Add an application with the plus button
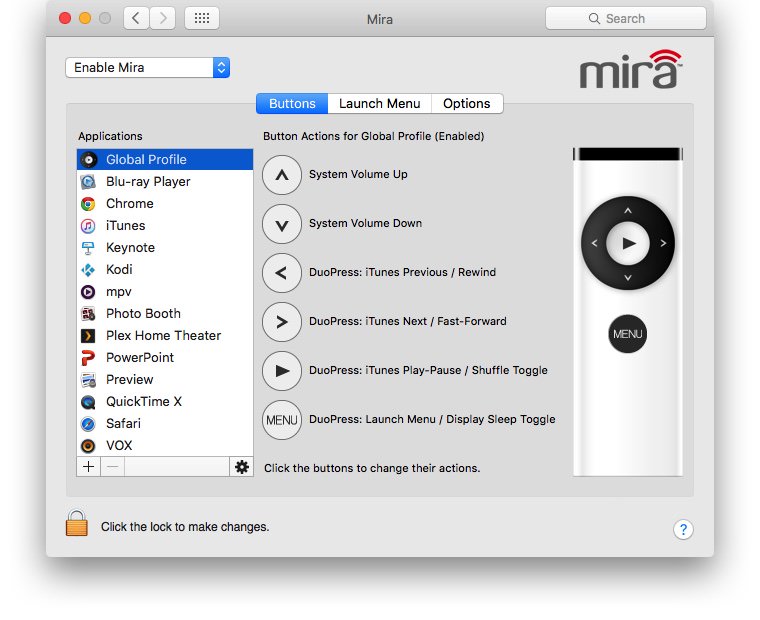Image resolution: width=760 pixels, height=620 pixels. coord(88,467)
